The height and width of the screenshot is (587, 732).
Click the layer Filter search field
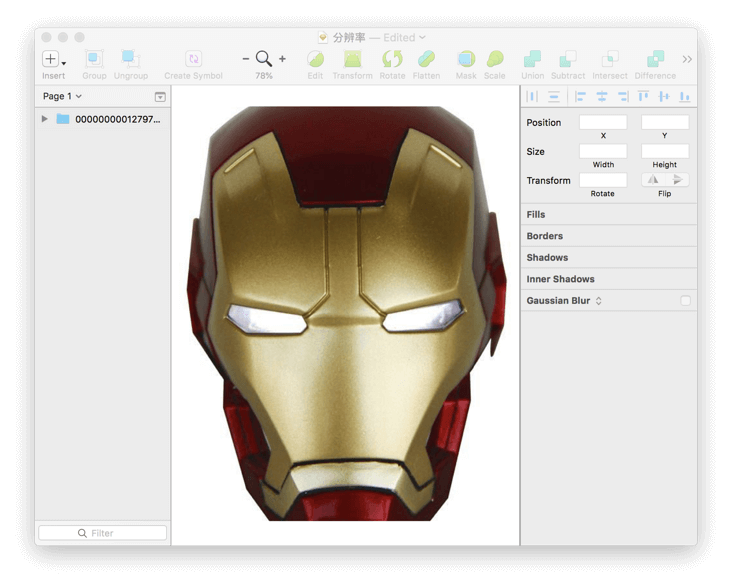click(102, 533)
